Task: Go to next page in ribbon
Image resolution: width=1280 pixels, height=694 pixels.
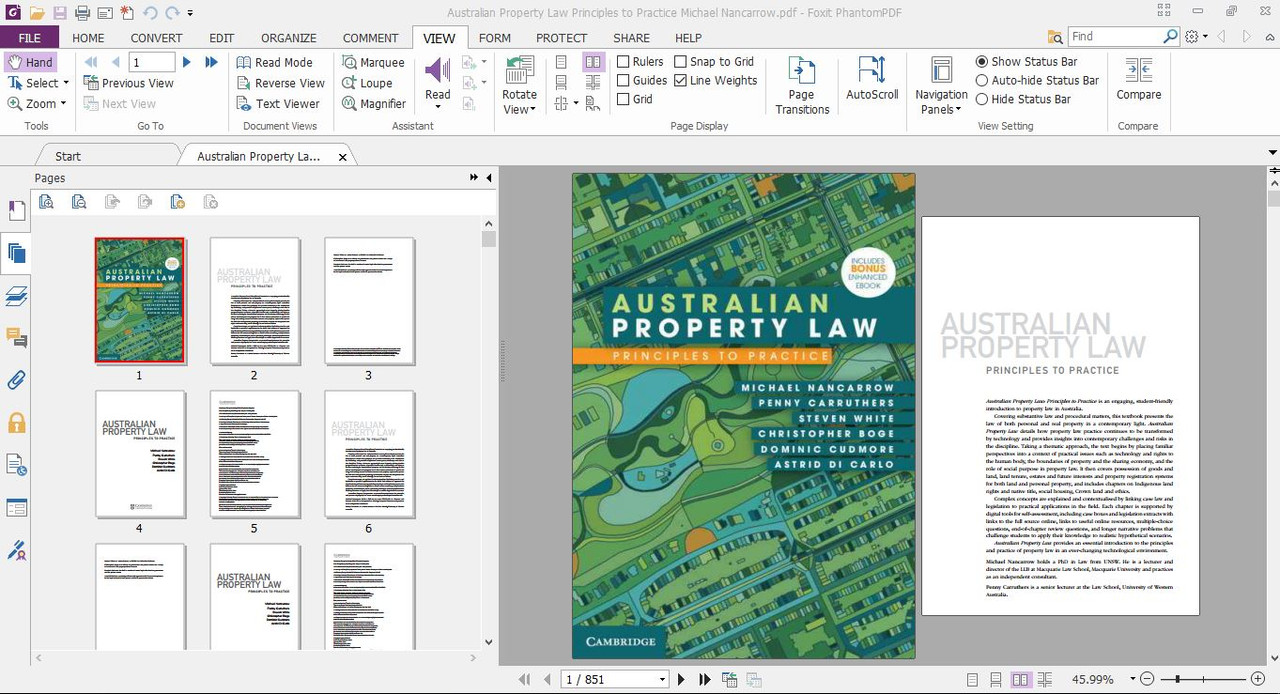Action: (186, 62)
